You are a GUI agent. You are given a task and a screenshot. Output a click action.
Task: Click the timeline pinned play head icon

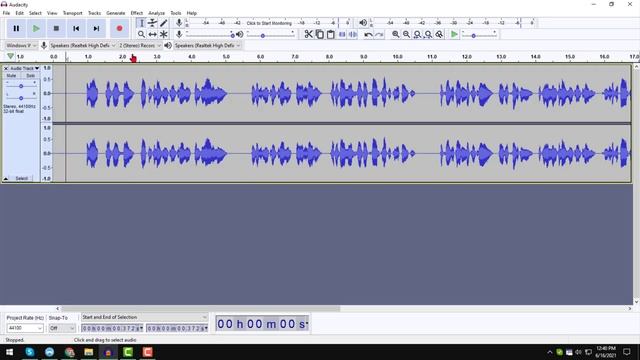click(x=10, y=56)
